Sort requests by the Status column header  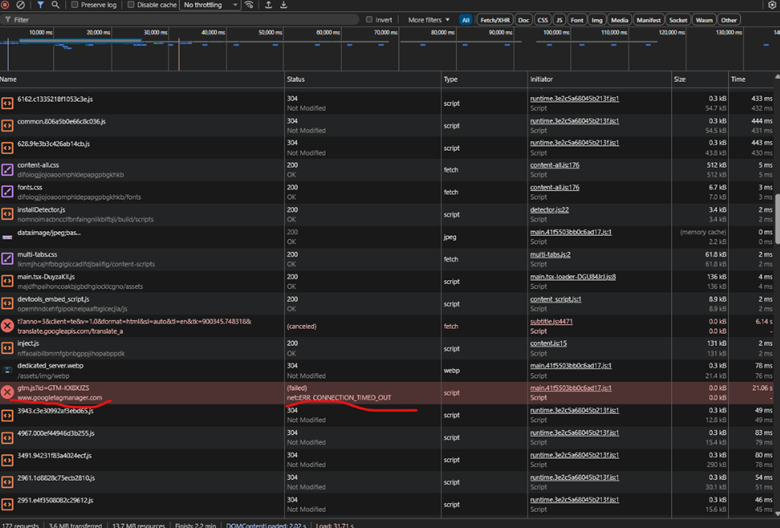pyautogui.click(x=296, y=78)
